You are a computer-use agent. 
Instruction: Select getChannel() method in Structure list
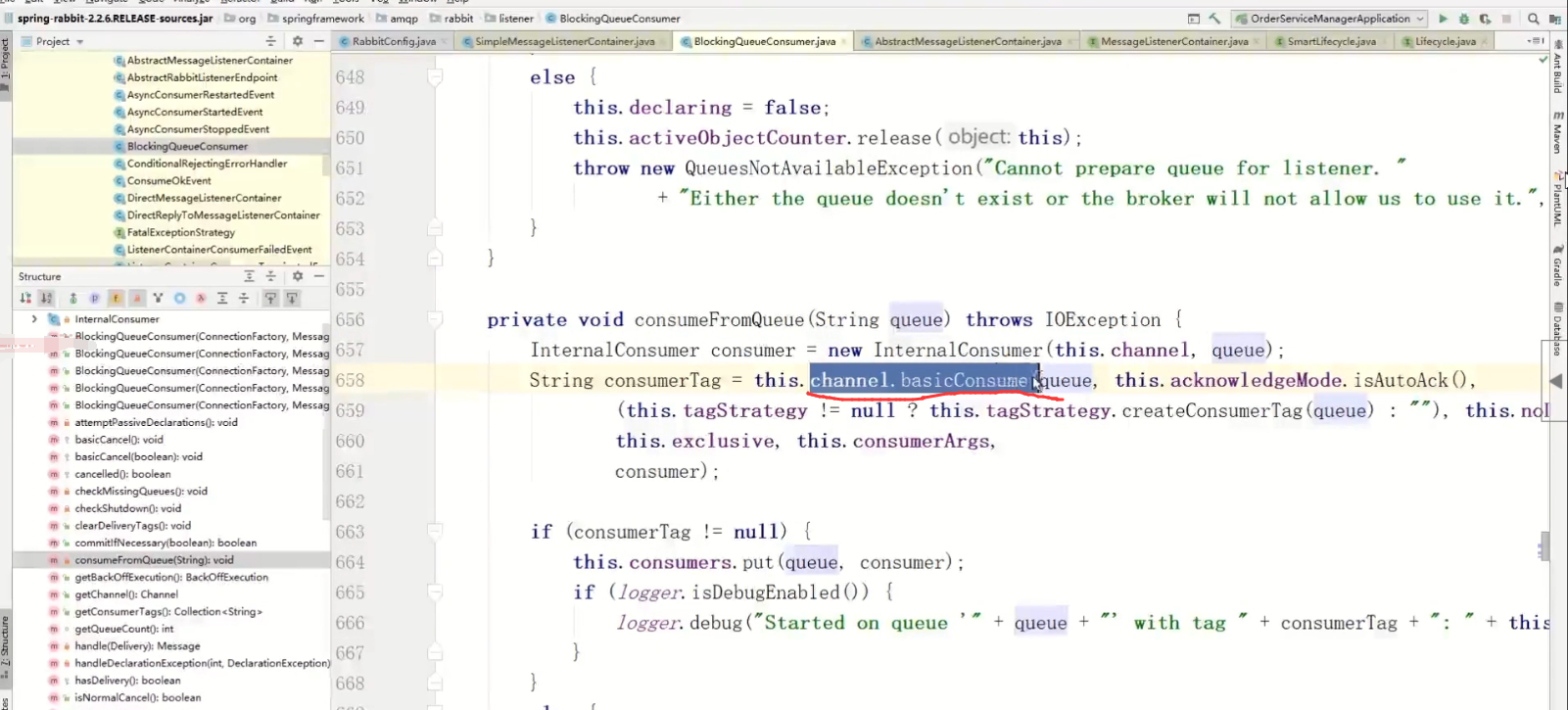coord(126,594)
